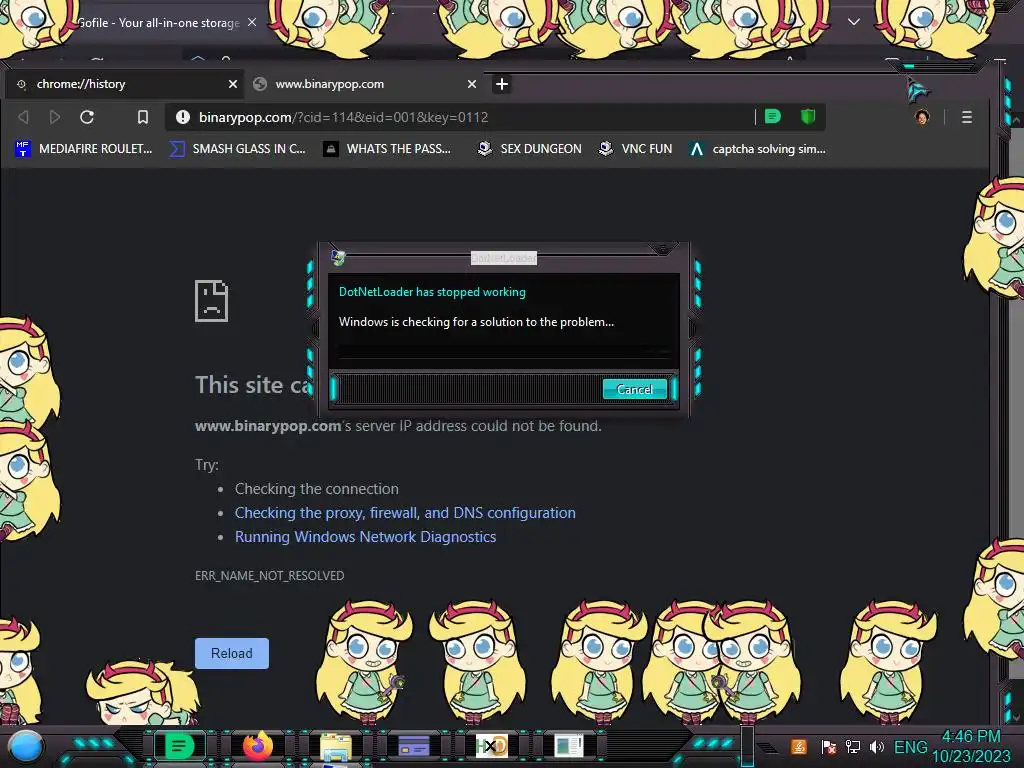View site info via the not-secure warning icon
1024x768 pixels.
(183, 117)
